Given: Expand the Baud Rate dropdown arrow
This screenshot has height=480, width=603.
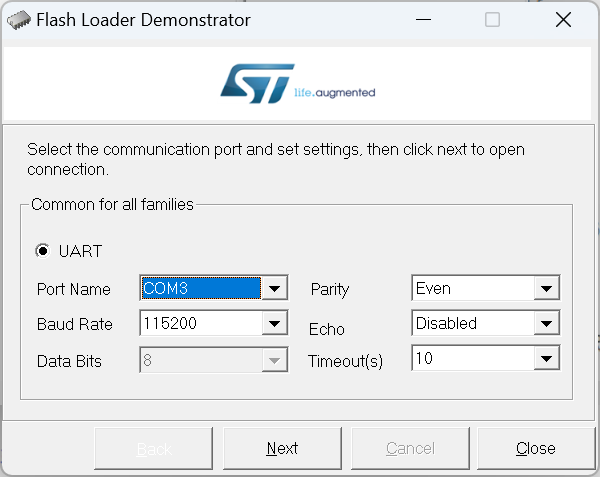Looking at the screenshot, I should (274, 324).
